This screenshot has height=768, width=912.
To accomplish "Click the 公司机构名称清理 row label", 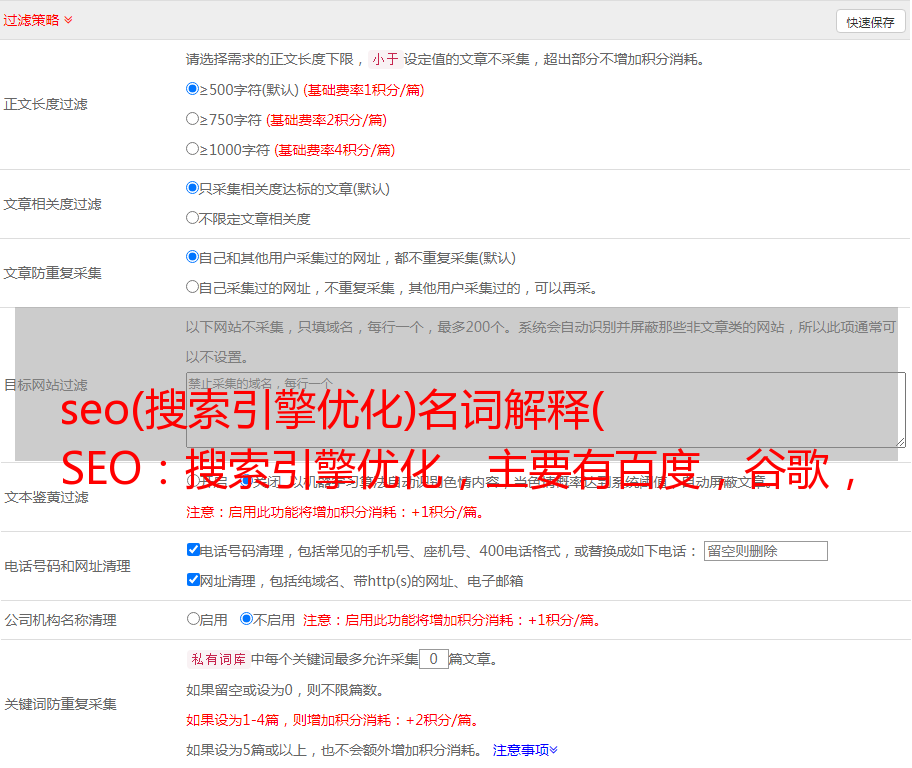I will click(x=60, y=620).
